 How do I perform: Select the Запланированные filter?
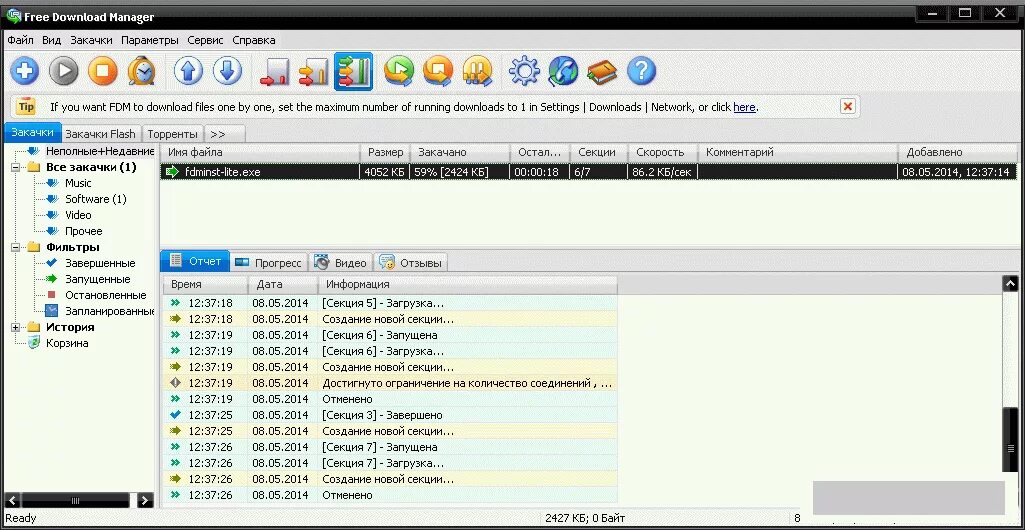pos(109,311)
